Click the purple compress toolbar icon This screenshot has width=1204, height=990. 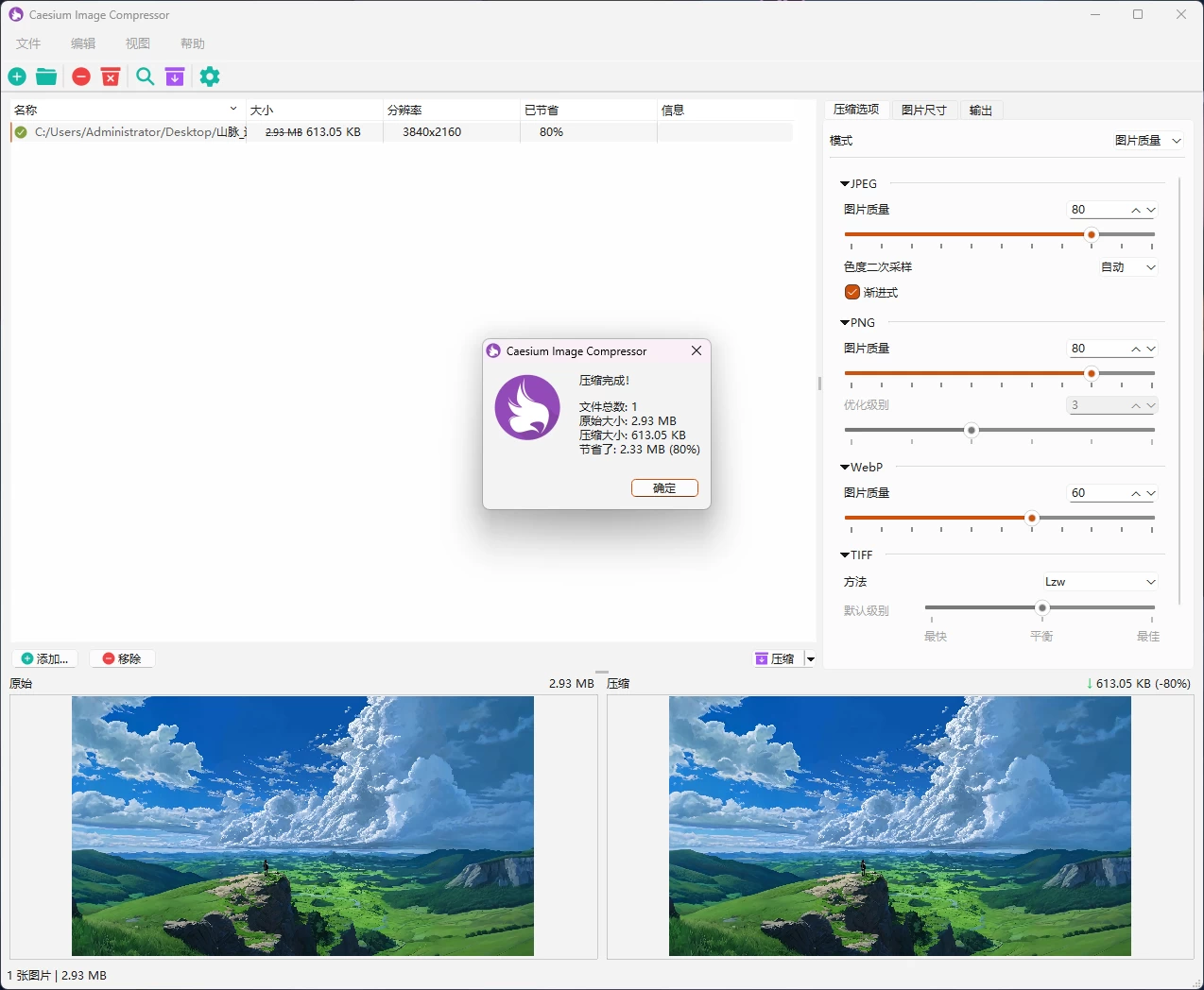tap(175, 77)
